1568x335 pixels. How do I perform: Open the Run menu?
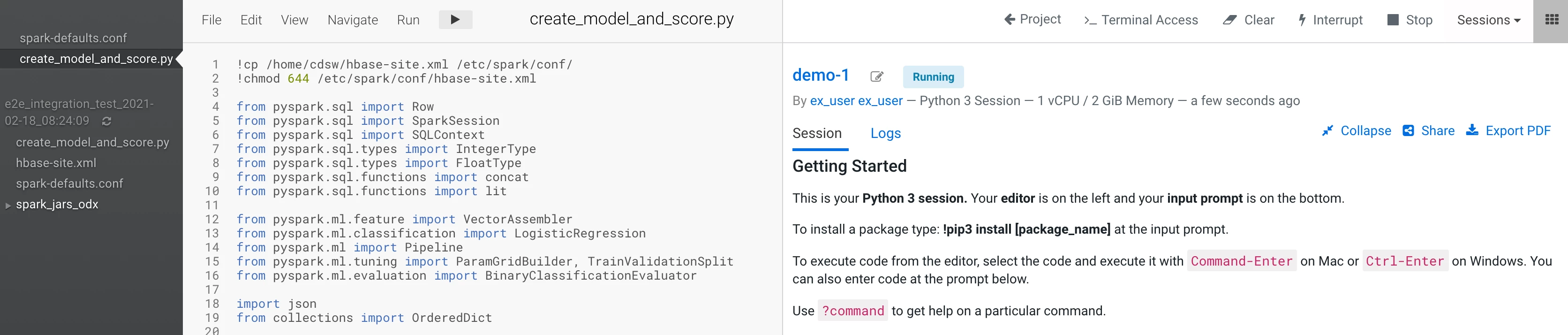(408, 20)
